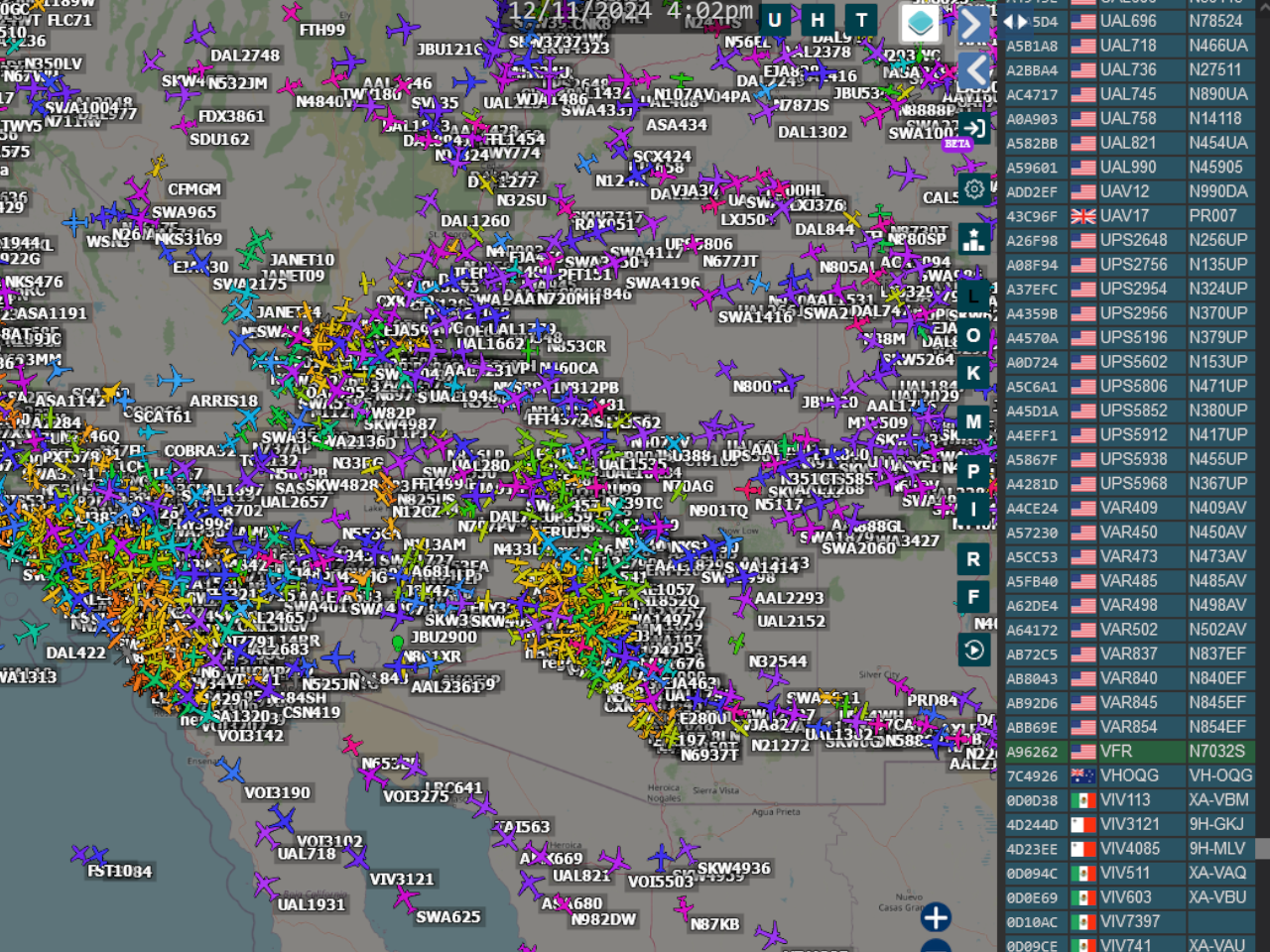The width and height of the screenshot is (1270, 952).
Task: Toggle the O map button
Action: pos(973,335)
